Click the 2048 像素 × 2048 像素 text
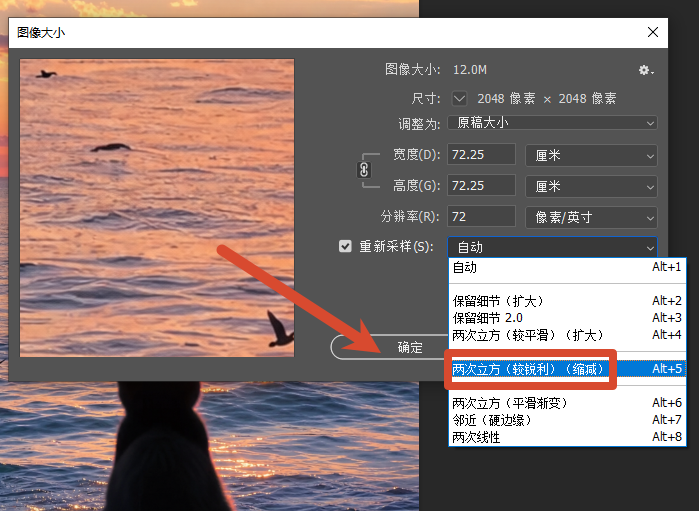The width and height of the screenshot is (699, 511). (x=547, y=99)
